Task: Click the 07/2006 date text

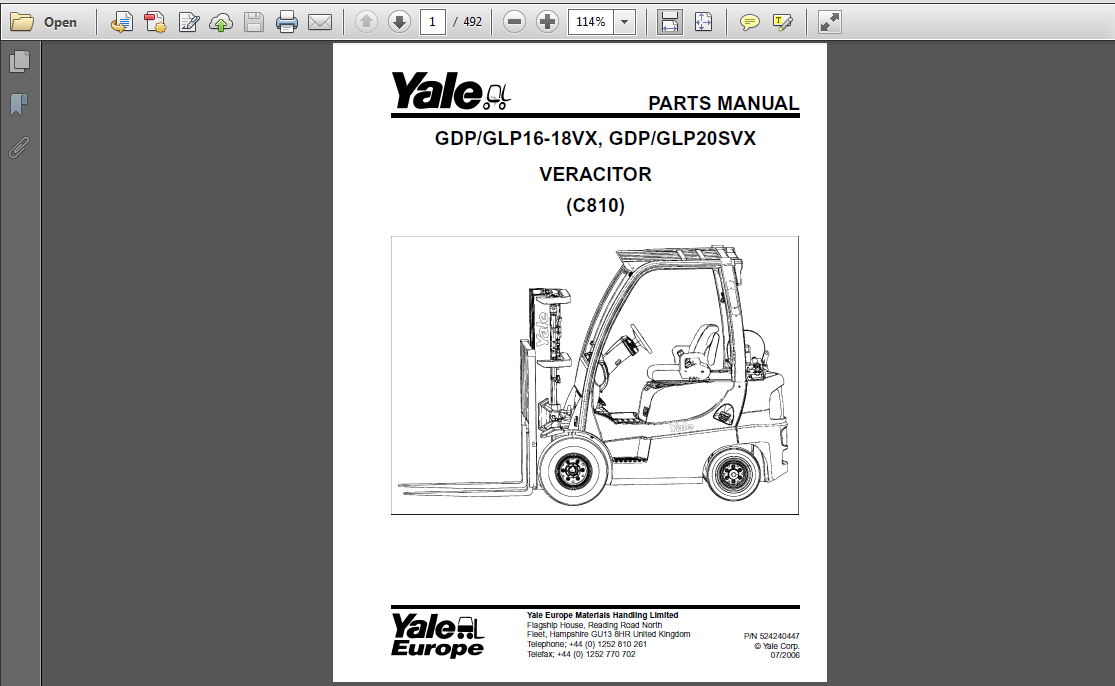Action: [x=785, y=655]
